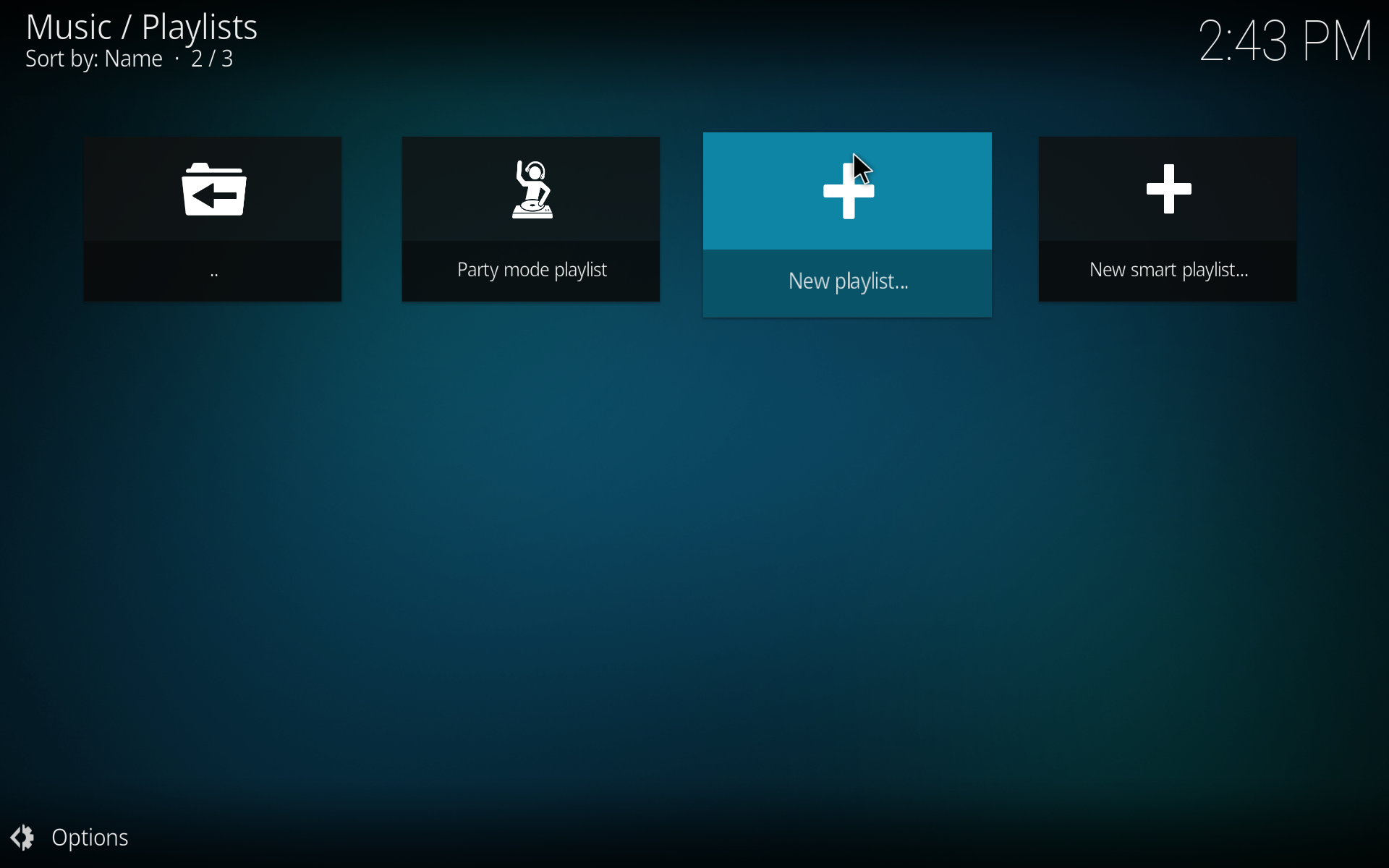Click the Music / Playlists heading
The height and width of the screenshot is (868, 1389).
click(x=141, y=27)
